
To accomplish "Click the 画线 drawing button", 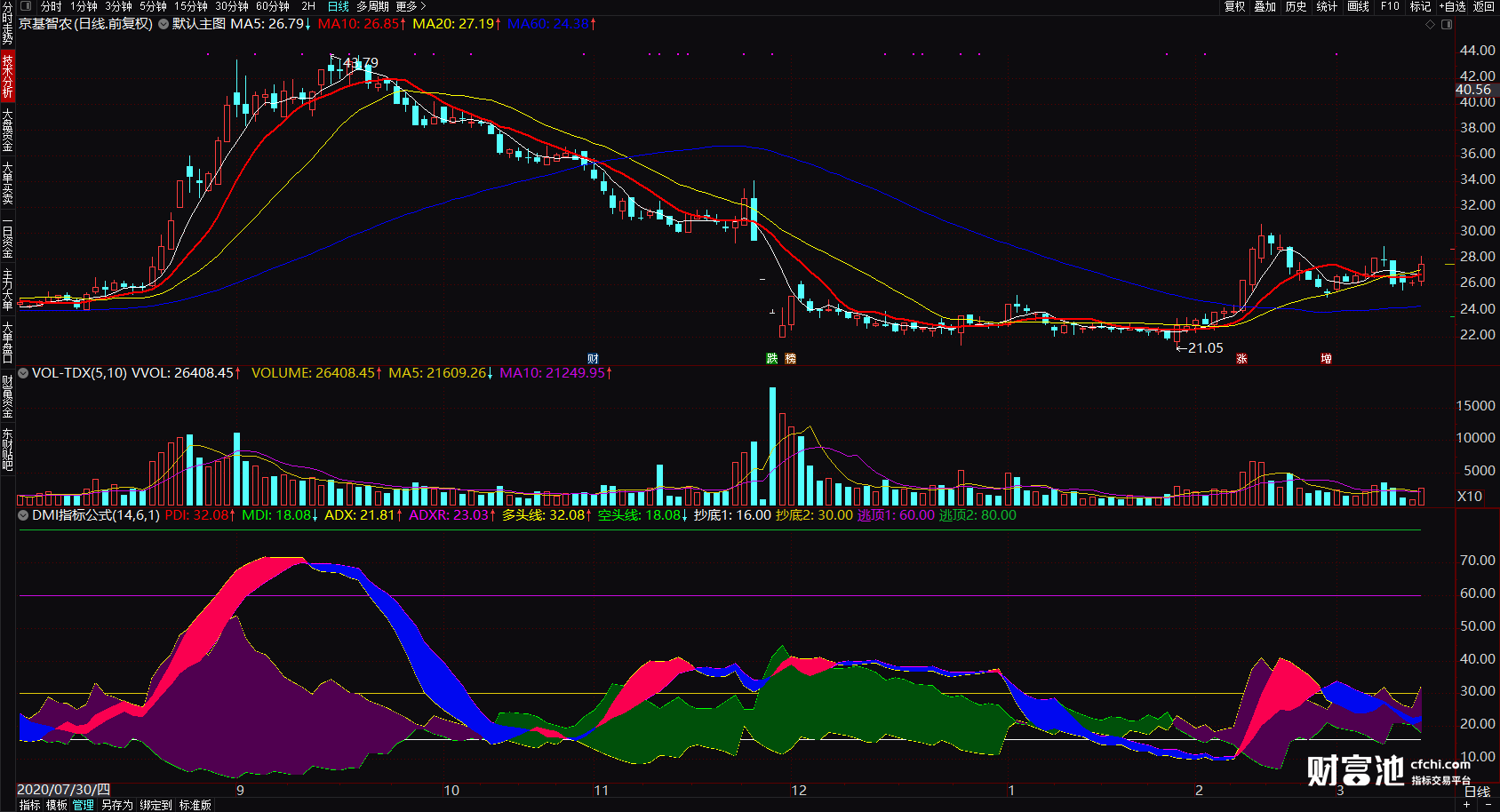I will [1359, 6].
